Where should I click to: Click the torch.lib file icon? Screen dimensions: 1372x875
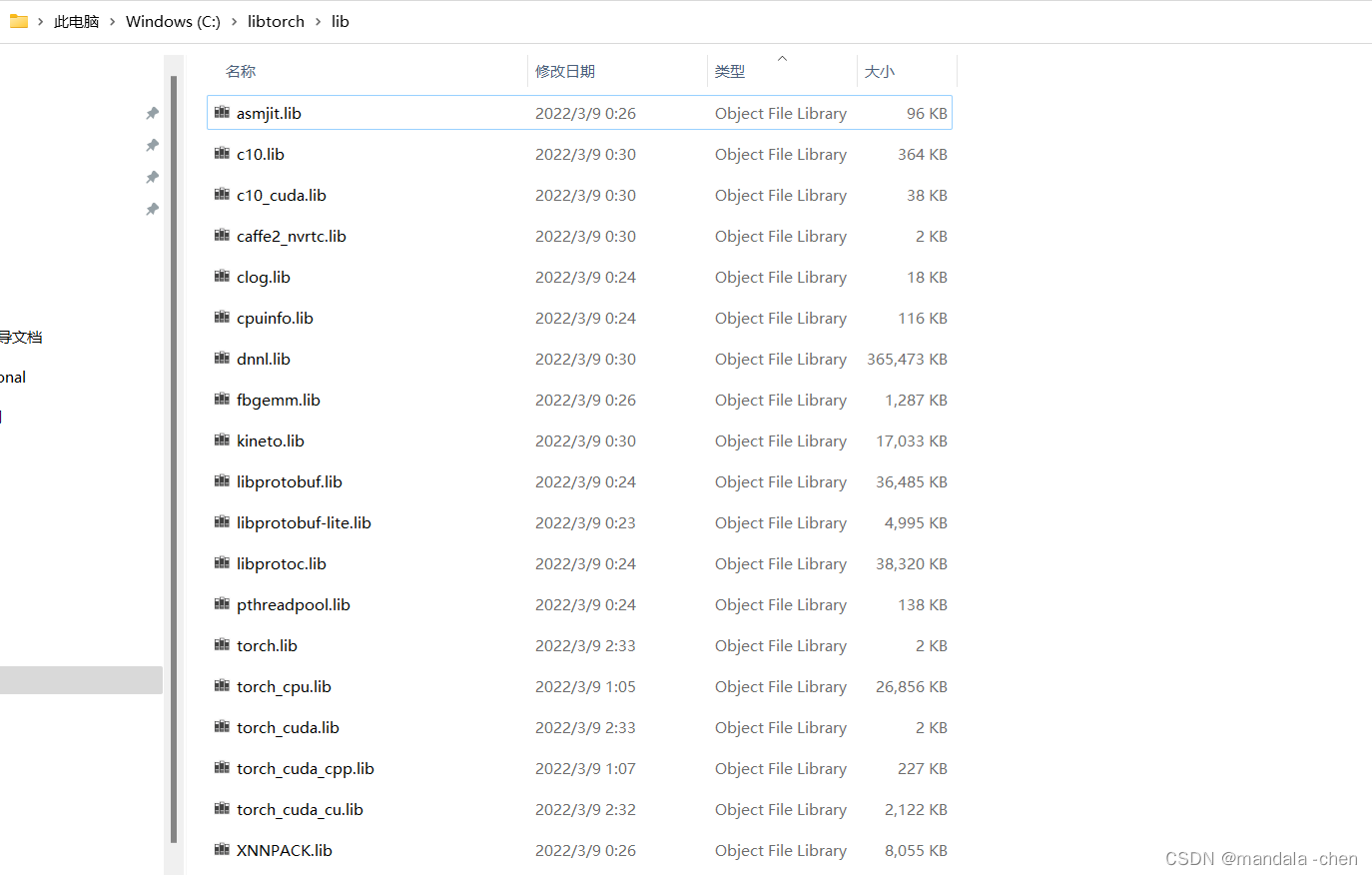click(x=222, y=645)
